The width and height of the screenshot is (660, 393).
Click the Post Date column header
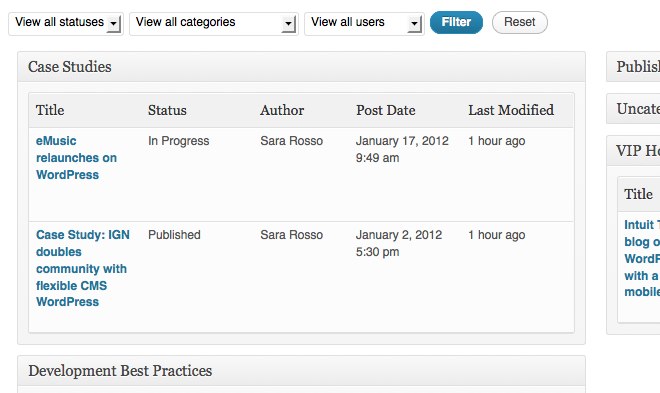click(x=386, y=110)
